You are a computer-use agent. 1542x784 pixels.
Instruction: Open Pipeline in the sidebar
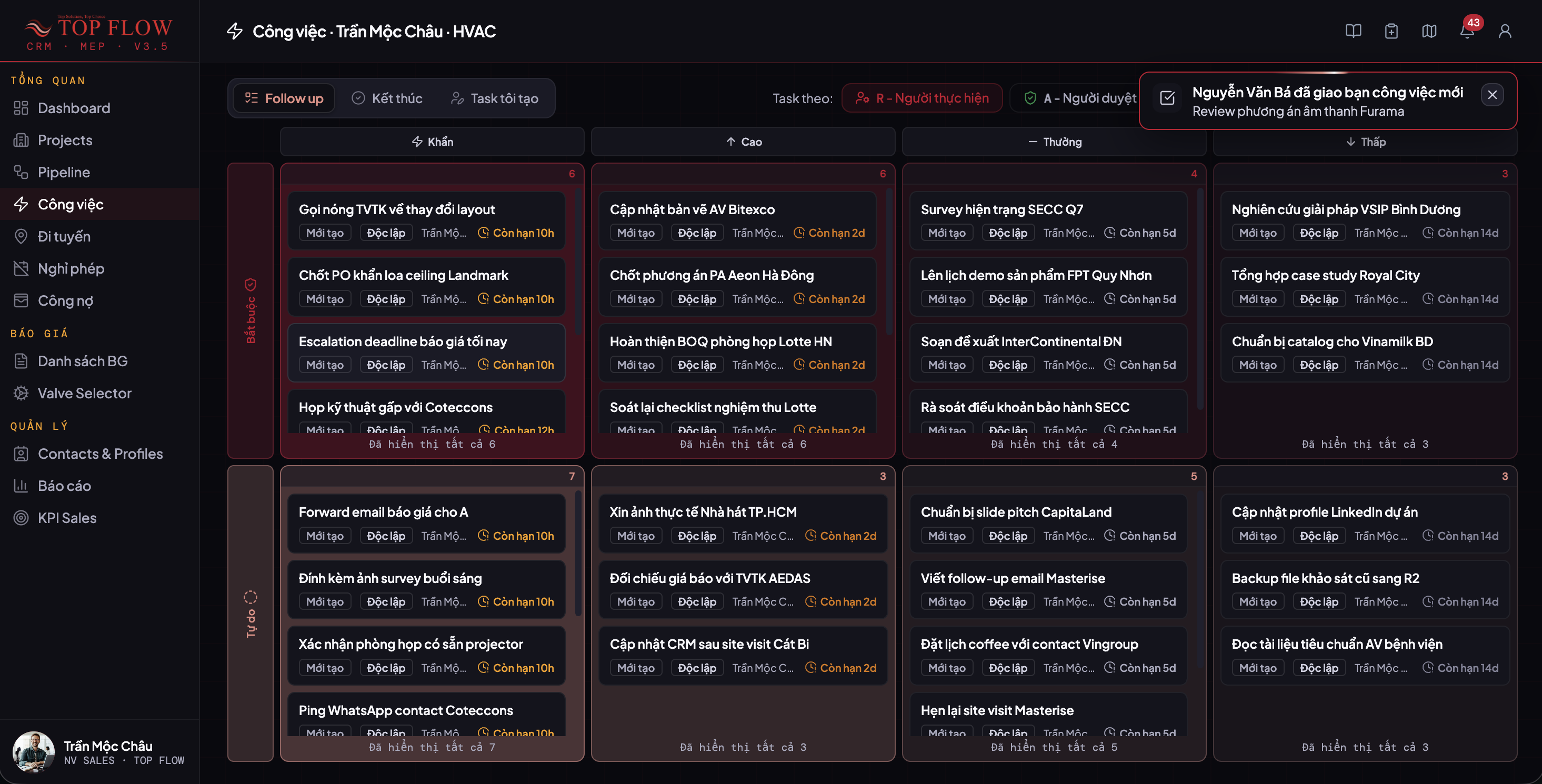point(99,173)
